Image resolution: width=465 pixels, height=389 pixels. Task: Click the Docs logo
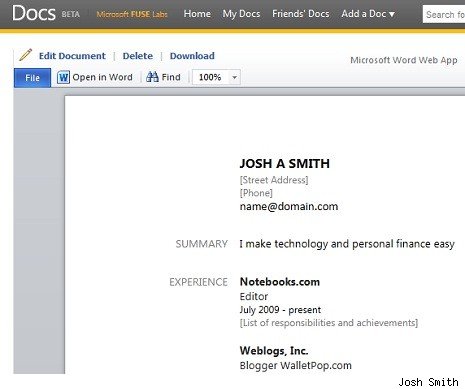point(34,13)
